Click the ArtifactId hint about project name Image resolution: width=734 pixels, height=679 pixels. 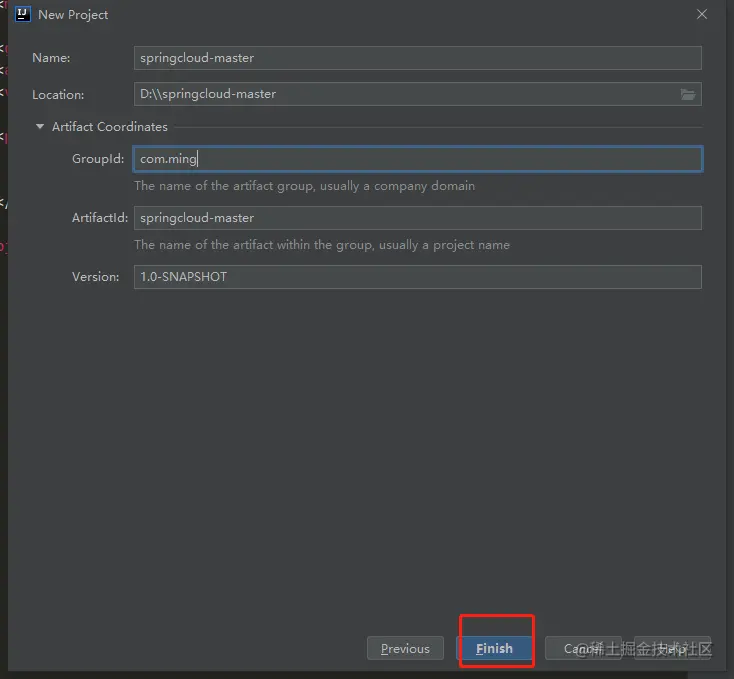tap(322, 245)
